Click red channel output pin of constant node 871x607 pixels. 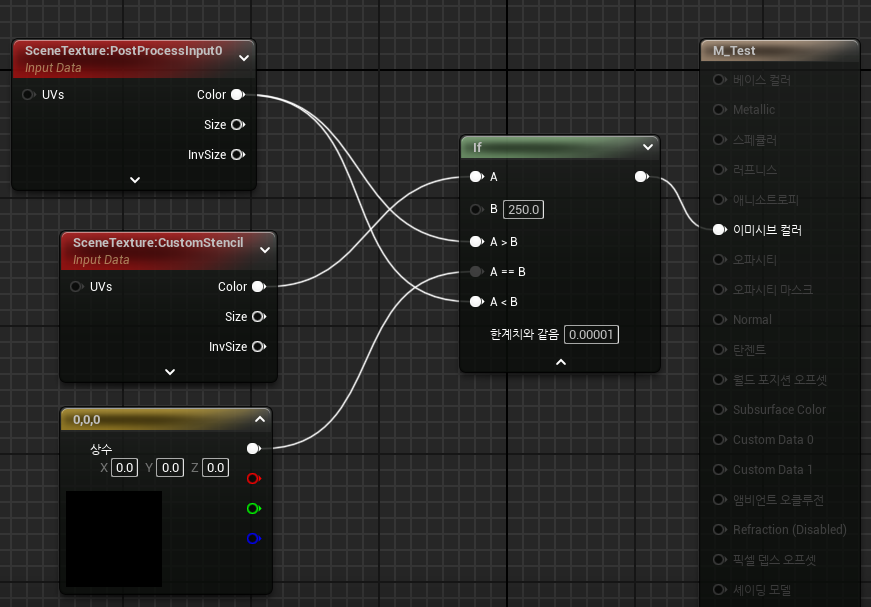[254, 478]
